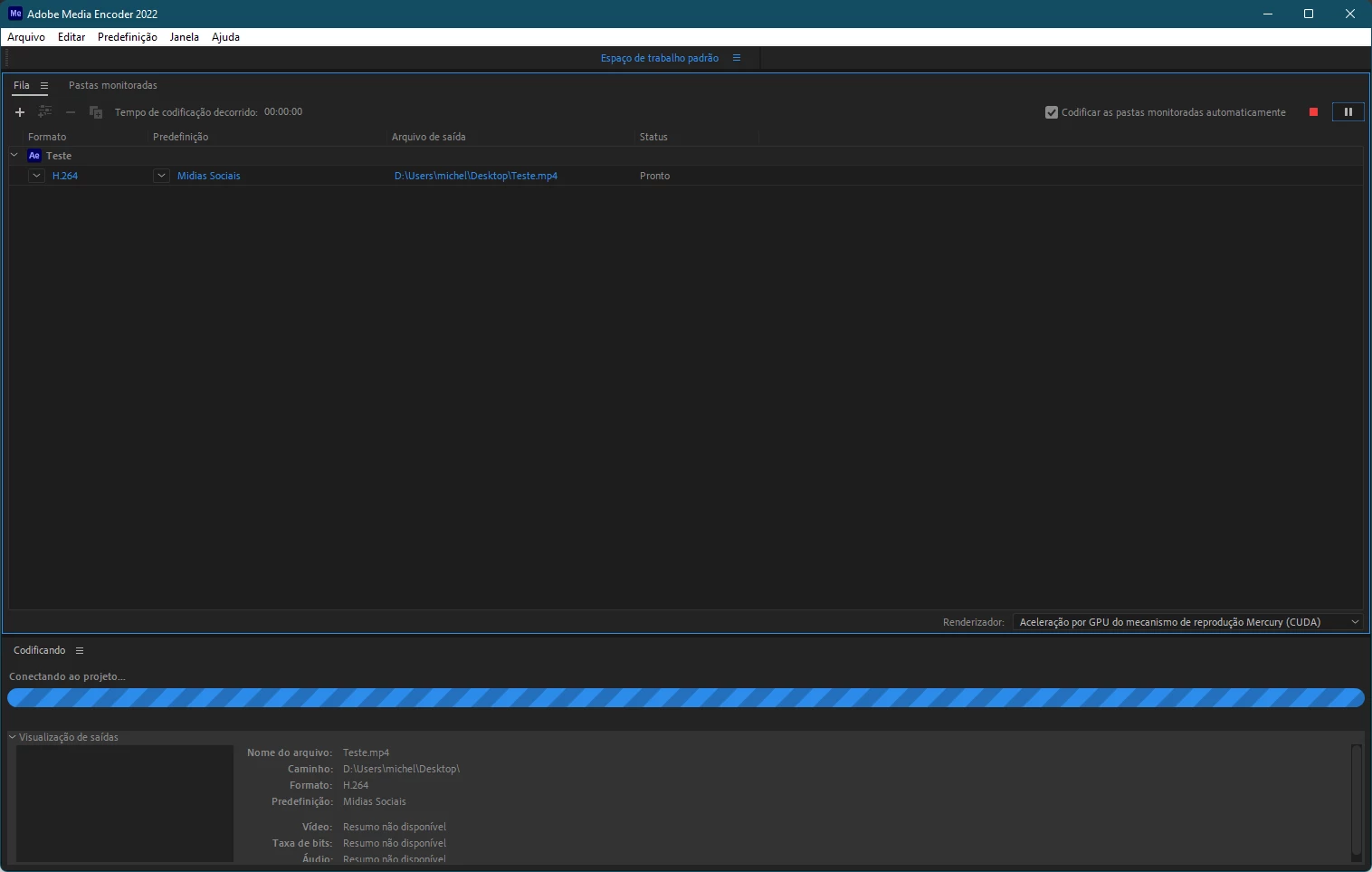This screenshot has width=1372, height=872.
Task: Open the Fila panel menu icon
Action: click(43, 86)
